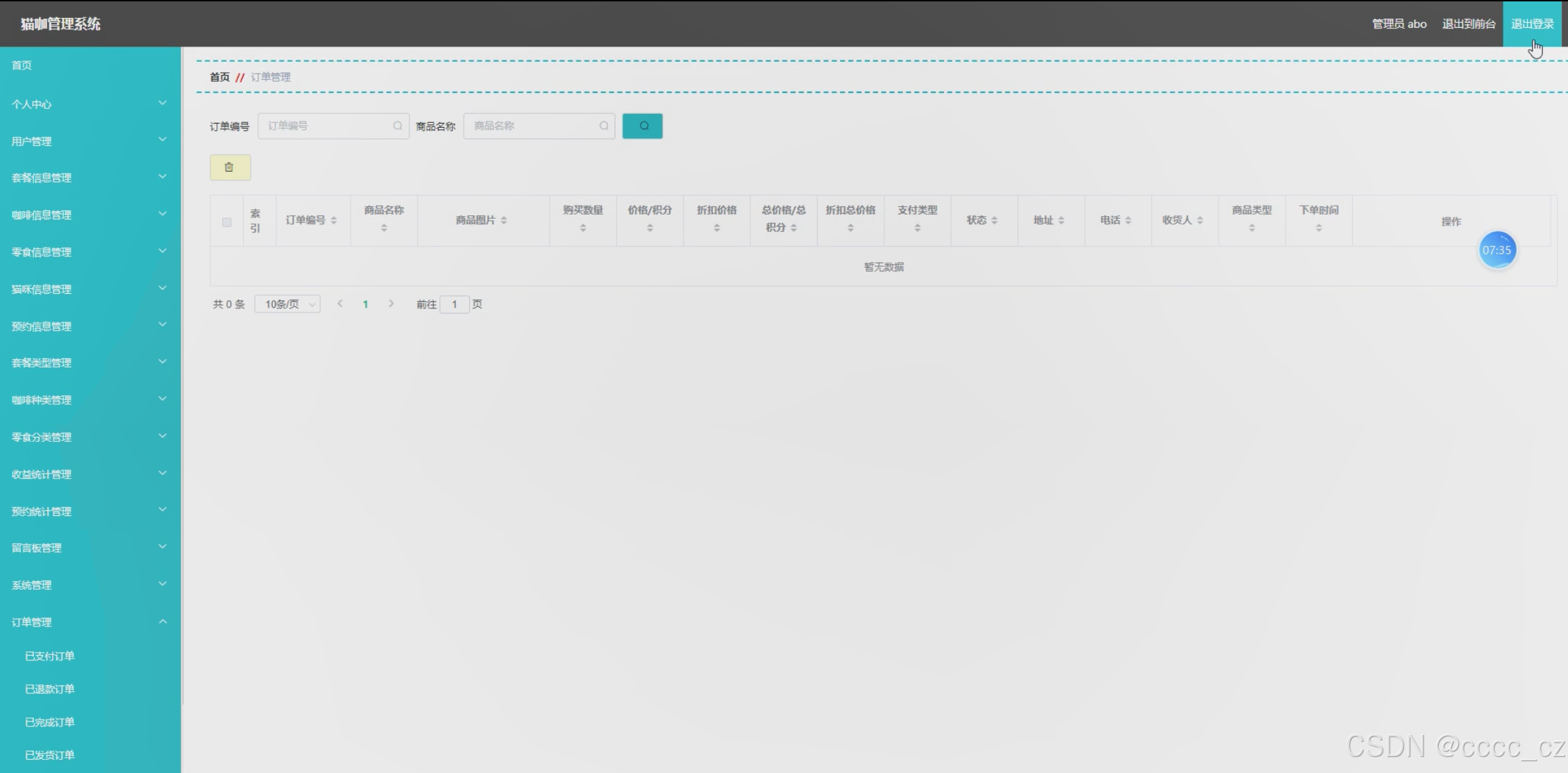Sort by 状态 column arrows
Viewport: 1568px width, 773px height.
pos(995,220)
